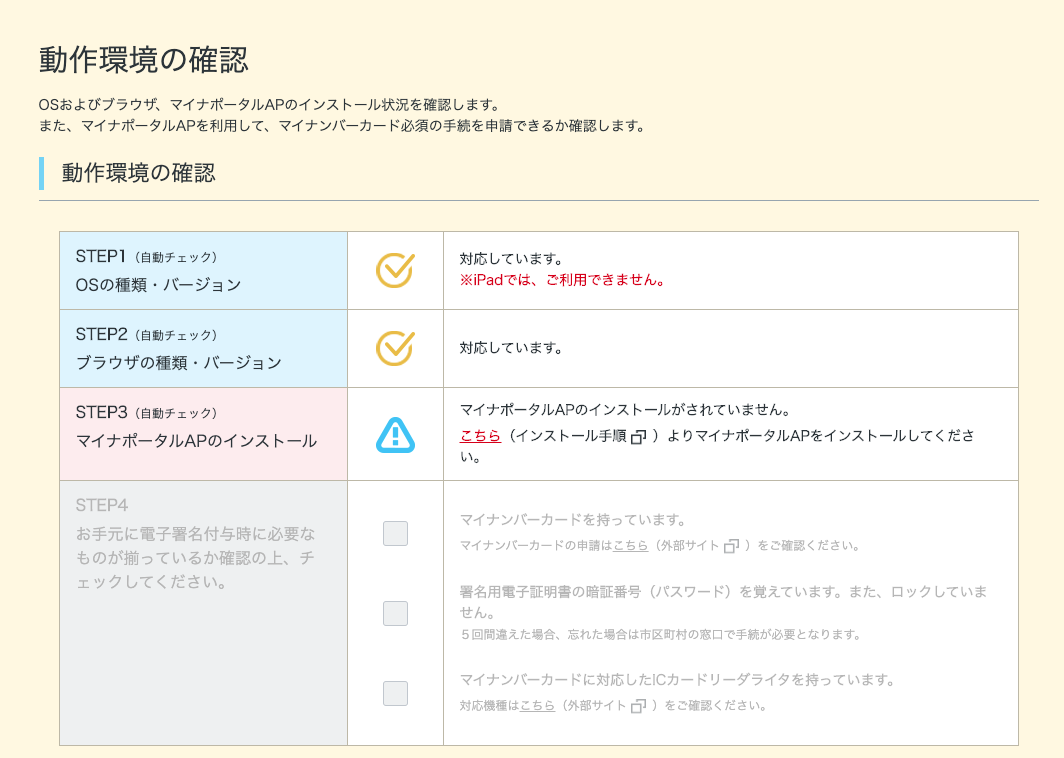The height and width of the screenshot is (758, 1064).
Task: Open こちら link for マイナンバーカードの申請
Action: [x=630, y=545]
